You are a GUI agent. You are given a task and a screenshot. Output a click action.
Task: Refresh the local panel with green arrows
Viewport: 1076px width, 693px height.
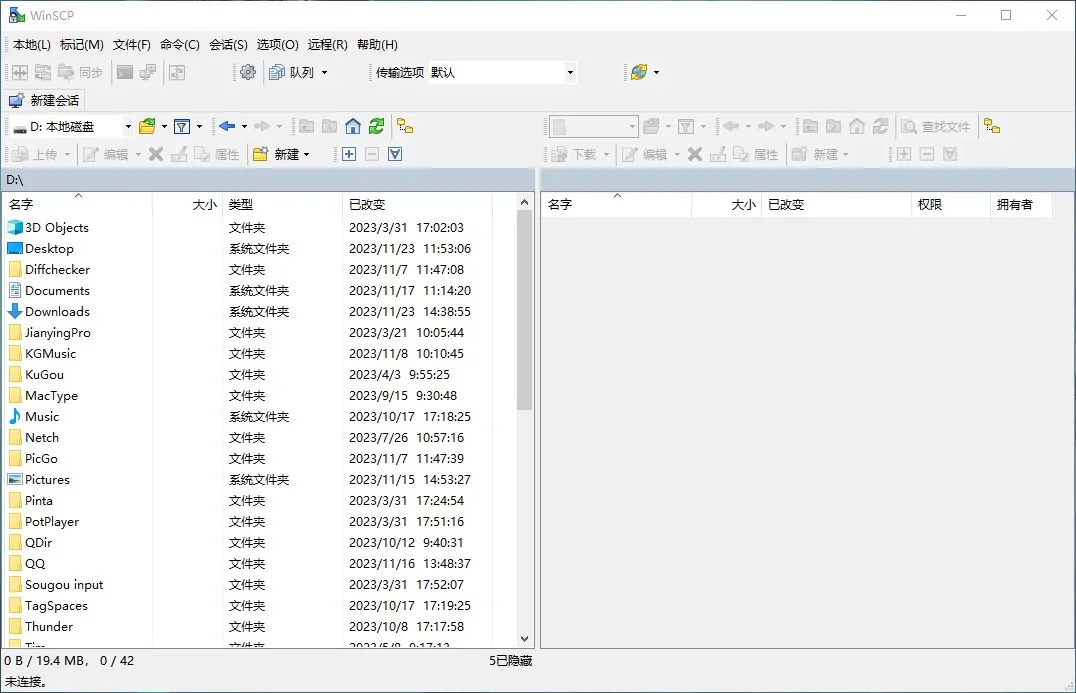[x=376, y=126]
